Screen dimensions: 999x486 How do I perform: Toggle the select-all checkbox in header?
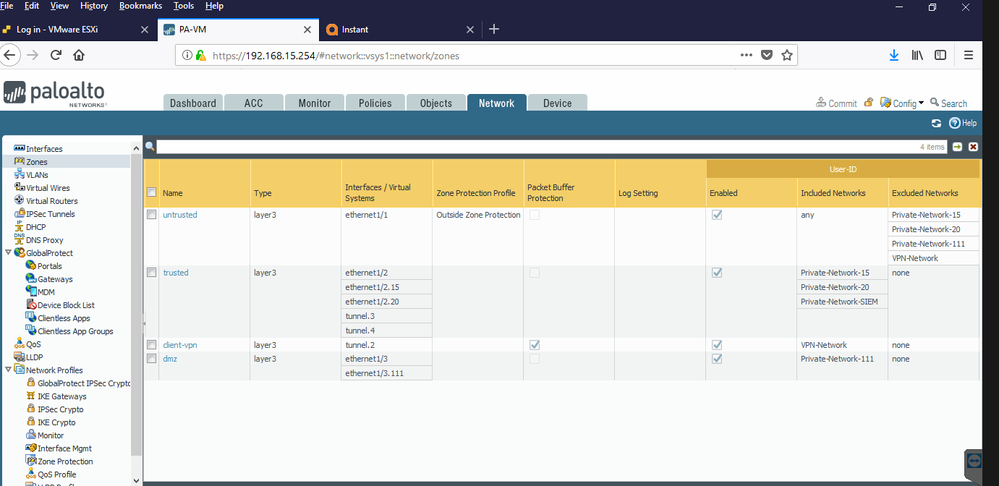tap(152, 192)
